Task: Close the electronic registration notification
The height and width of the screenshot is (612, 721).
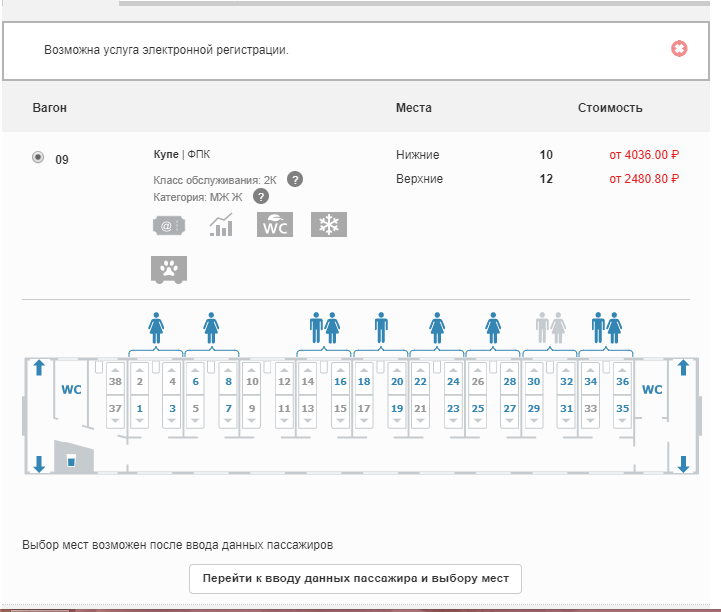Action: click(x=679, y=49)
